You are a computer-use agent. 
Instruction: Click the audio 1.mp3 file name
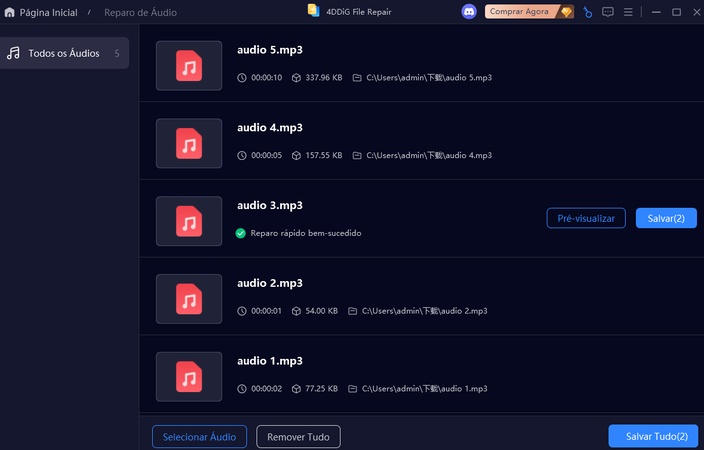[270, 361]
